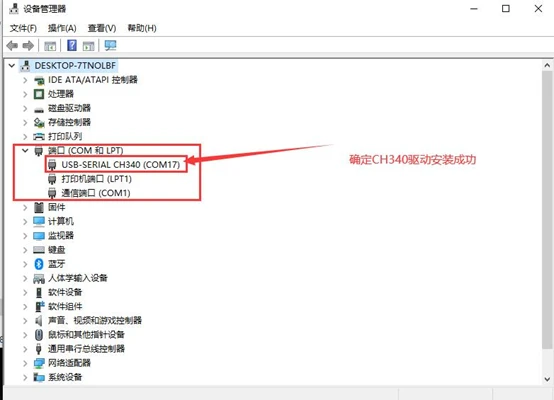The width and height of the screenshot is (554, 400).
Task: Click the scan hardware monitor icon
Action: click(110, 45)
